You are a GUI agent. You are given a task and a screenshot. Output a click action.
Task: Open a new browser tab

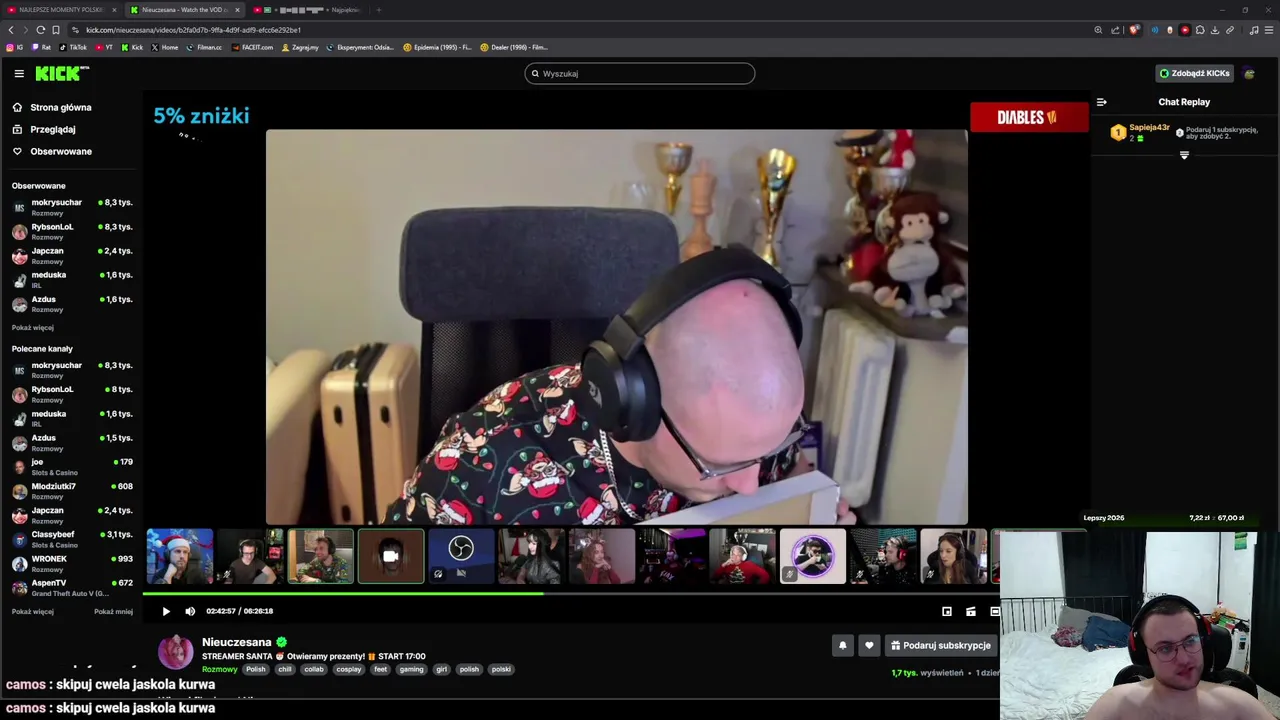(x=379, y=10)
